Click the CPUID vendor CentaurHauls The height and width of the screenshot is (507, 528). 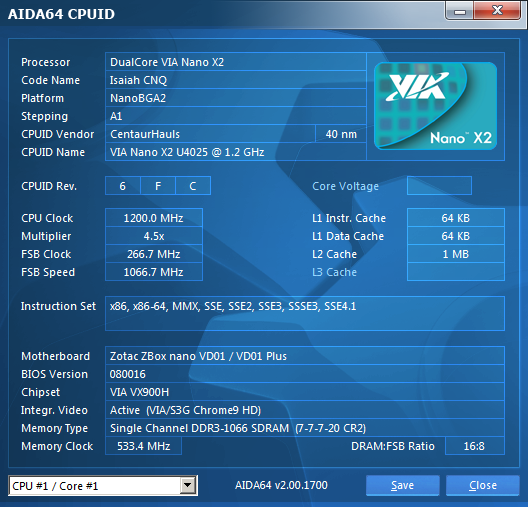tap(210, 134)
